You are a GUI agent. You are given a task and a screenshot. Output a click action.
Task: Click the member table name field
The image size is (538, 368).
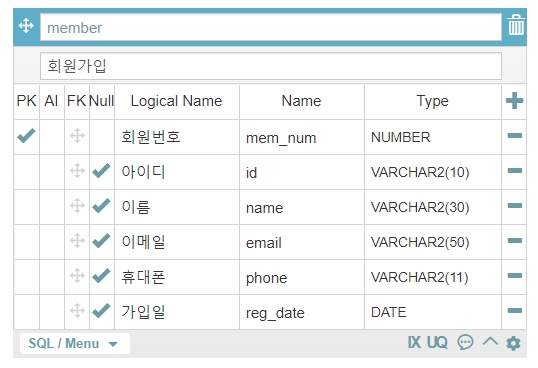click(x=271, y=27)
